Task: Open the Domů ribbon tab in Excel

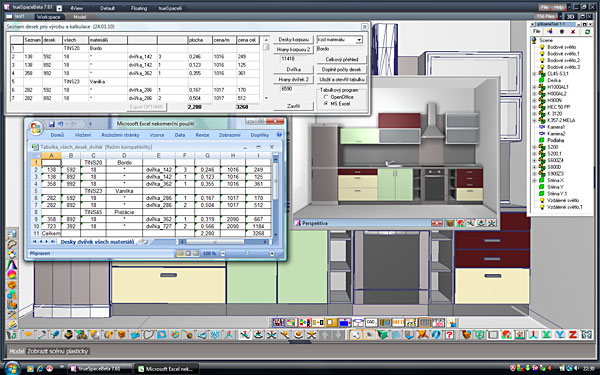Action: click(x=57, y=135)
